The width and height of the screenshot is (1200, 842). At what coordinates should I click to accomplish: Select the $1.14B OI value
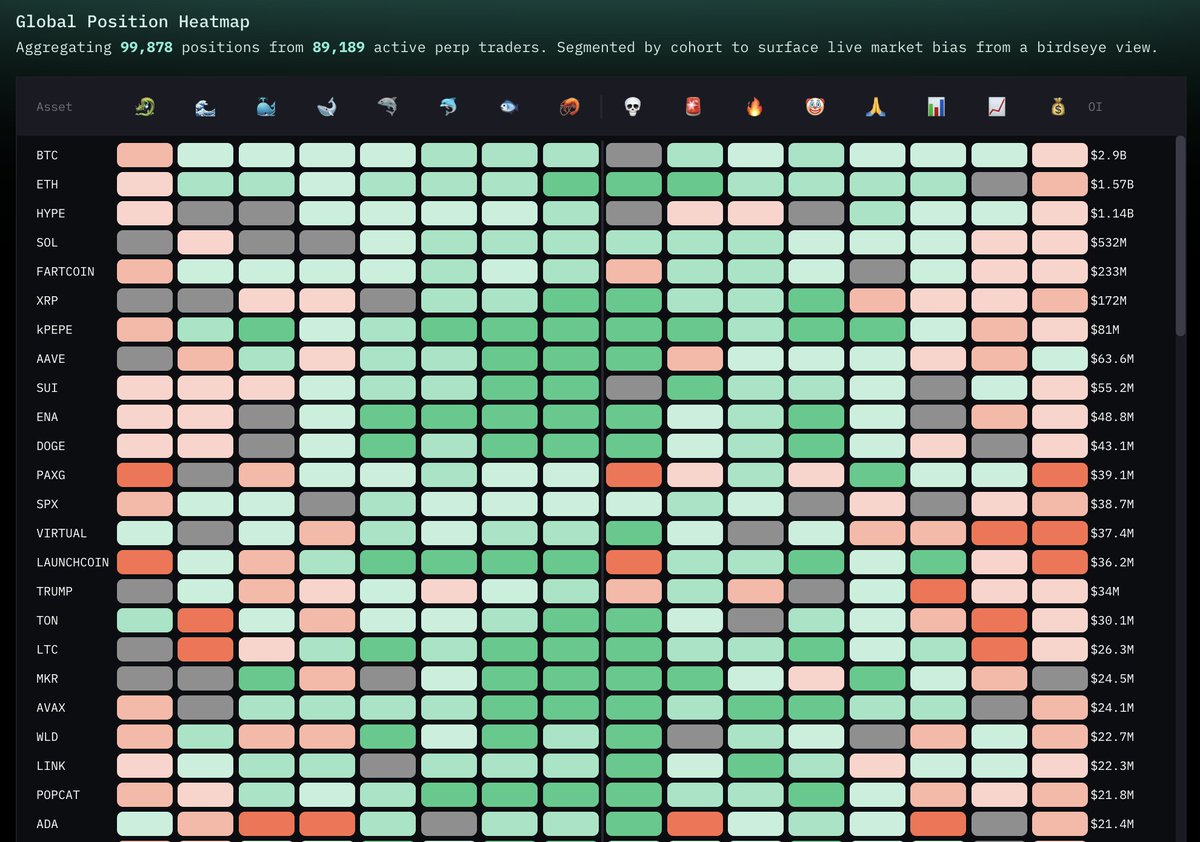click(x=1112, y=214)
